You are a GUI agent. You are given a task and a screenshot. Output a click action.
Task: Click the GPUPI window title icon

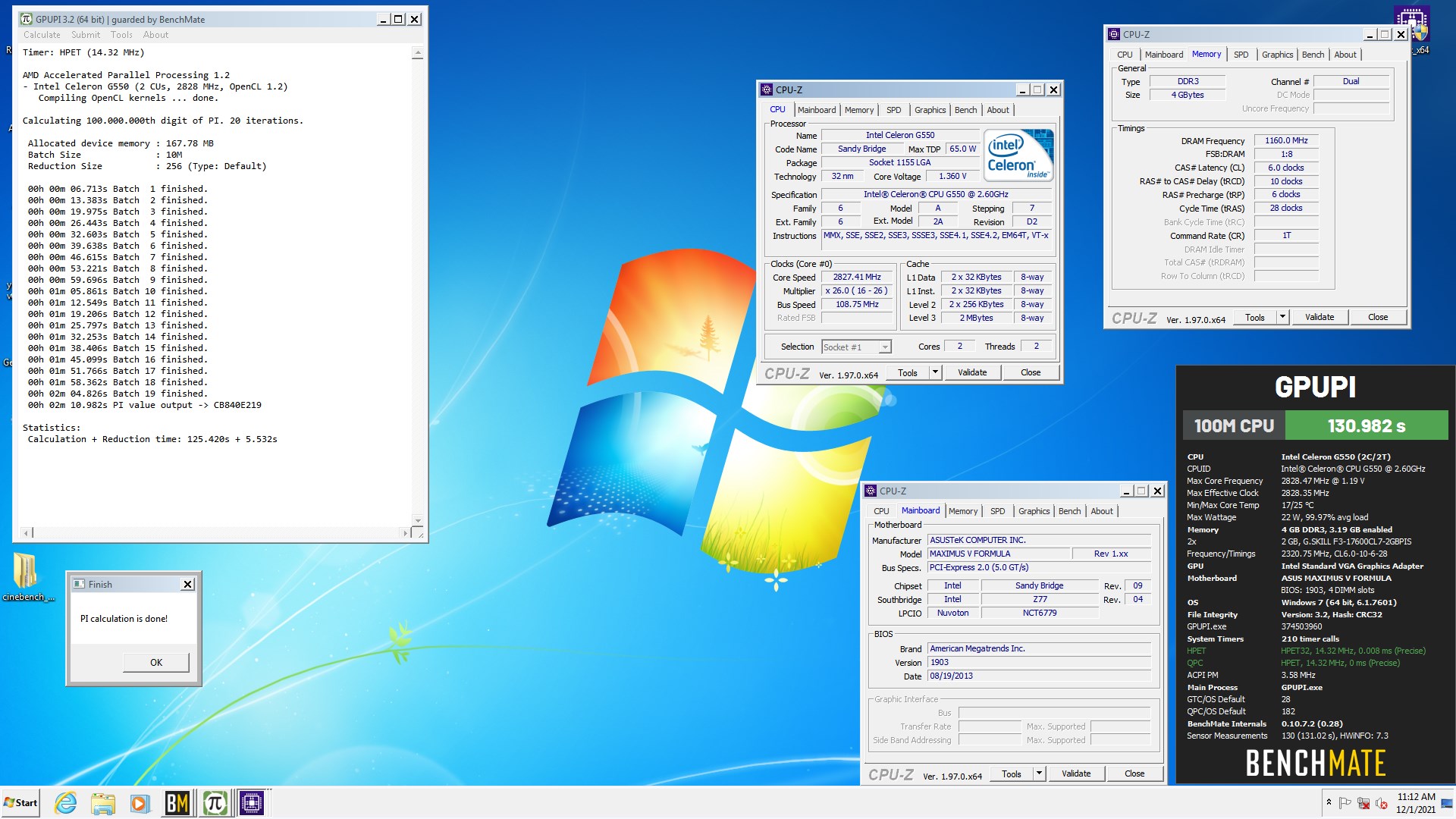[26, 19]
